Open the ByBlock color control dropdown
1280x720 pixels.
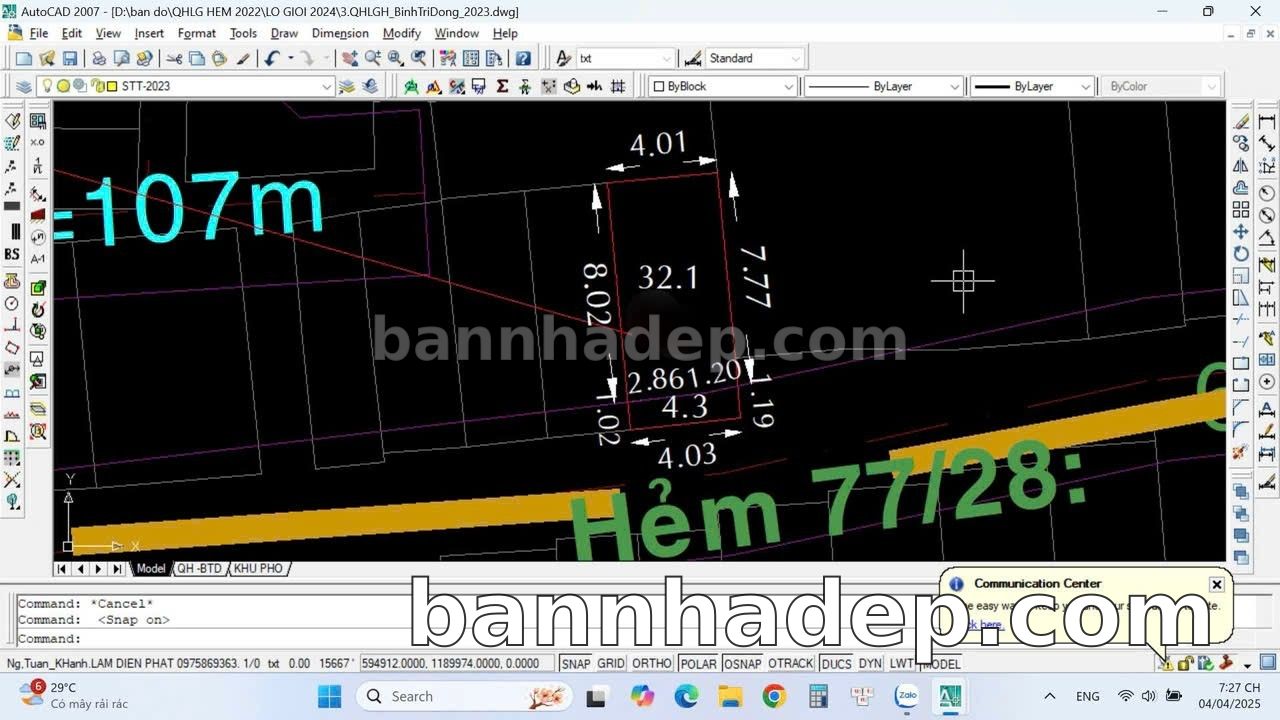coord(788,86)
